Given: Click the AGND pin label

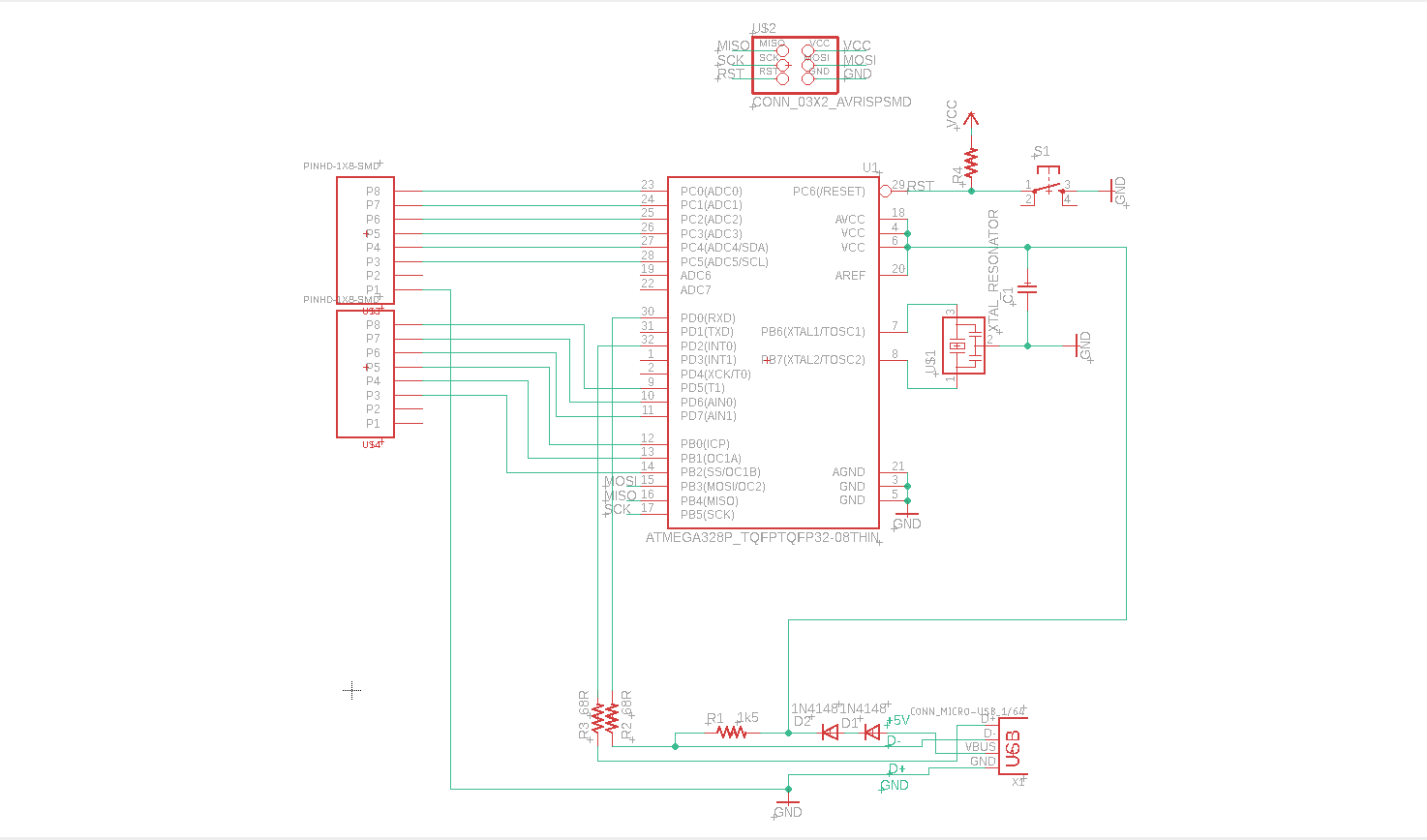Looking at the screenshot, I should tap(849, 472).
